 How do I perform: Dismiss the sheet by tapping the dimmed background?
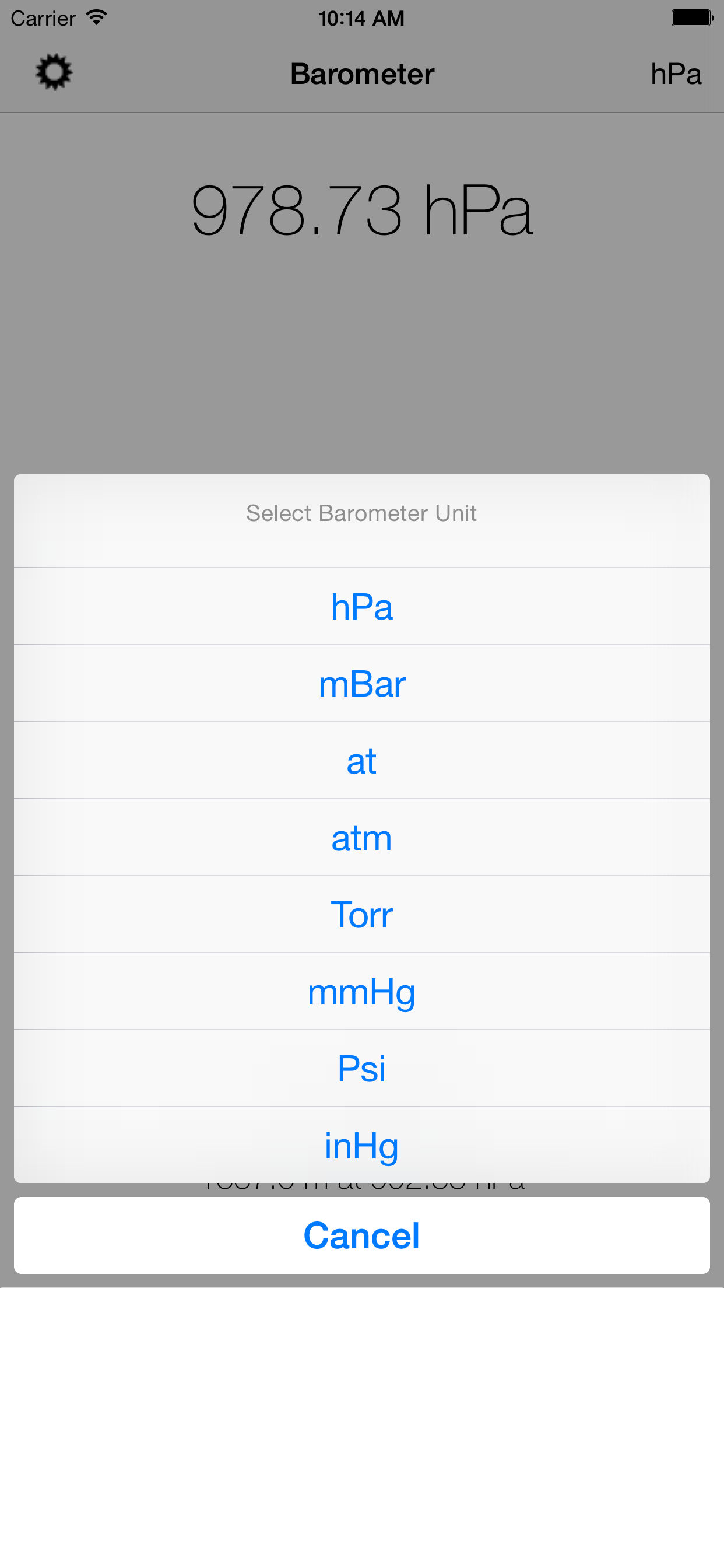361,365
